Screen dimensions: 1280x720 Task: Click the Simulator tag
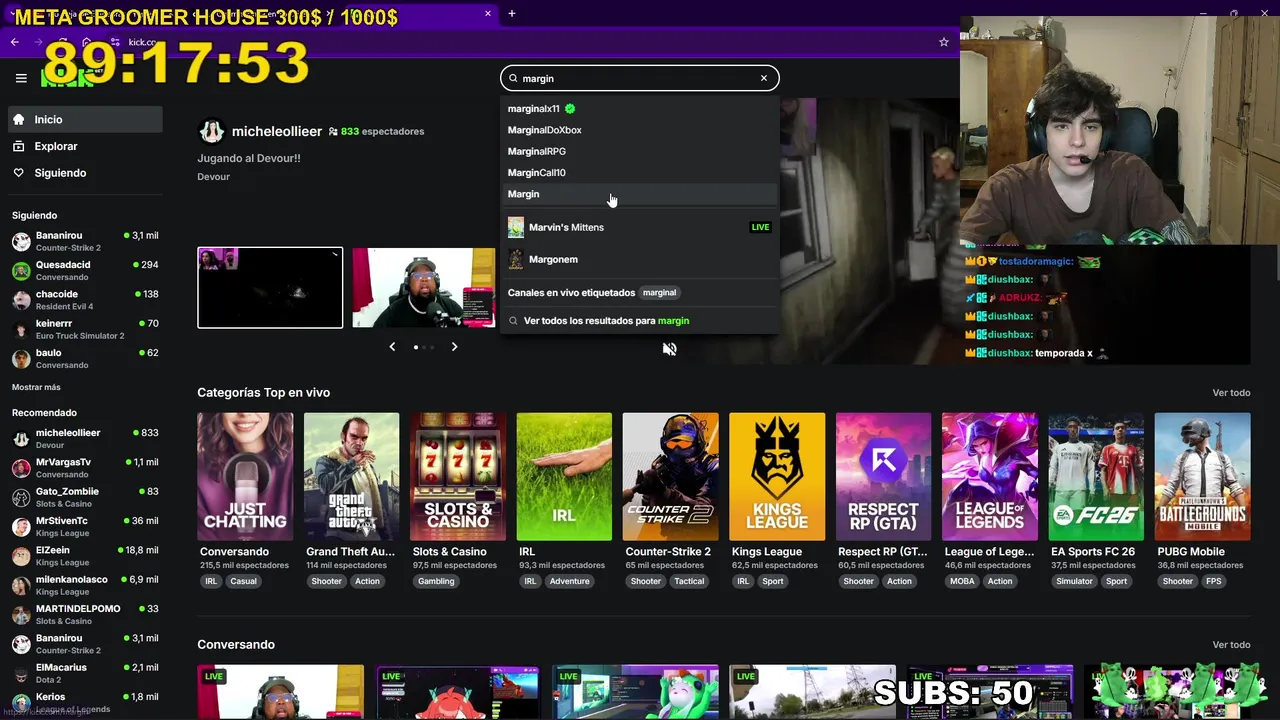[x=1075, y=581]
